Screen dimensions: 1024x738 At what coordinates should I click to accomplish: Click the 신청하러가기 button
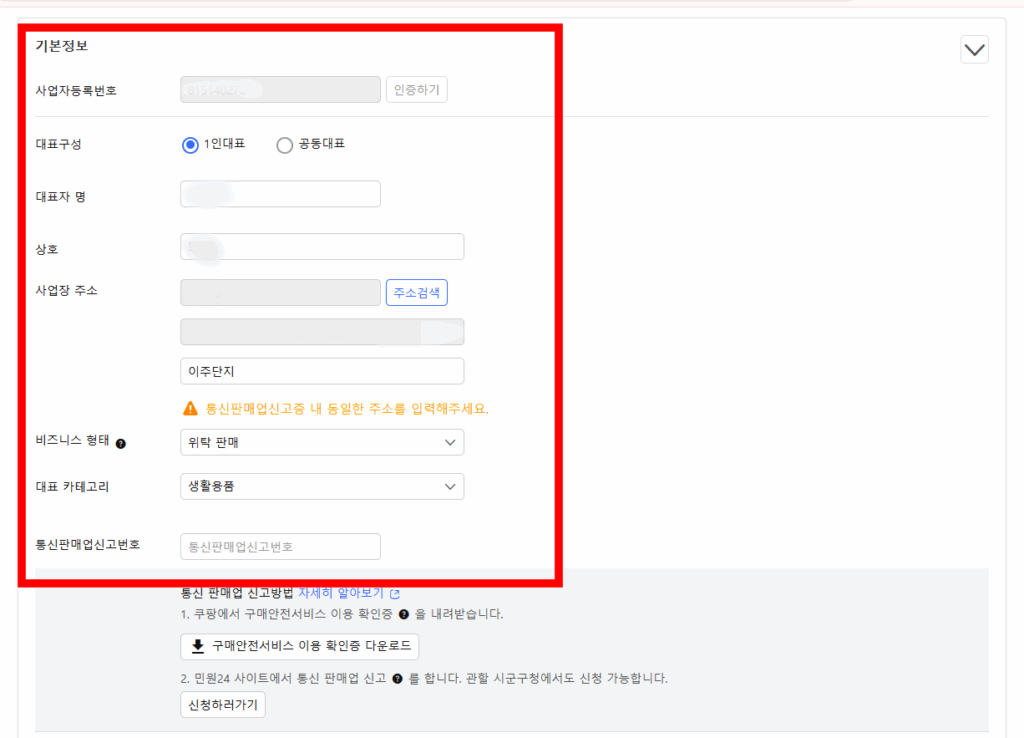coord(223,705)
